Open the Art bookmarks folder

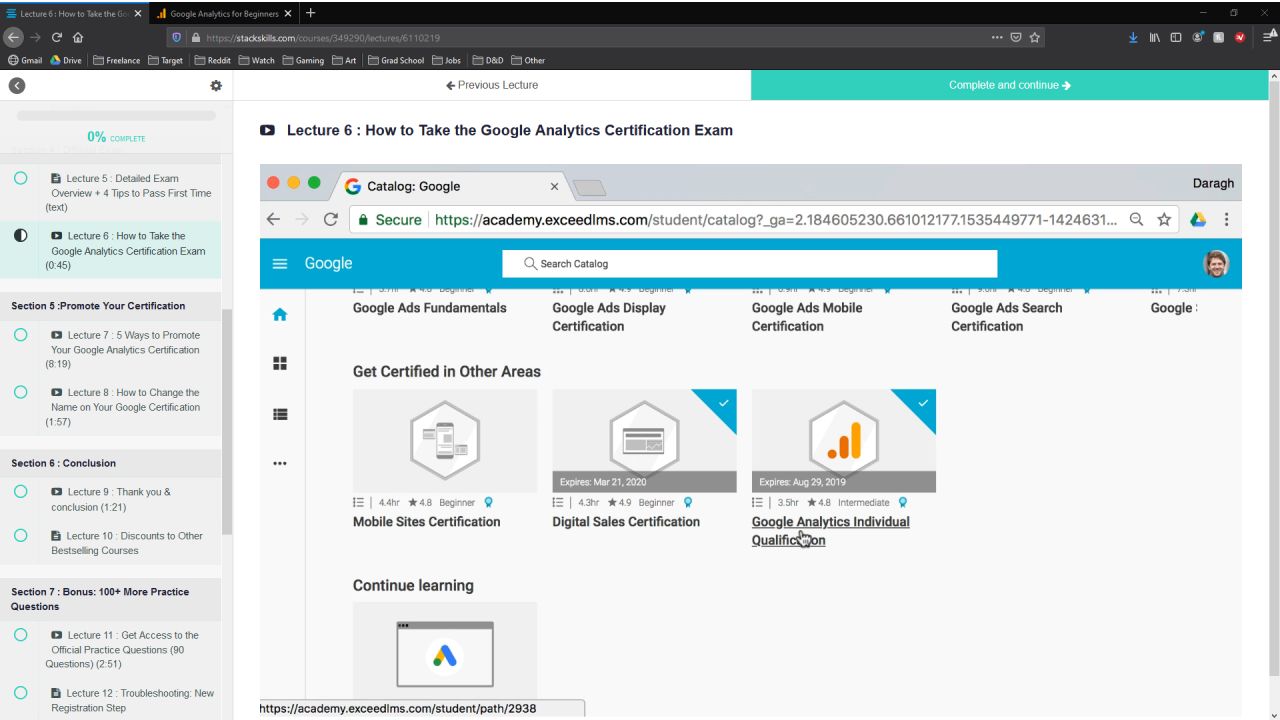(x=344, y=60)
